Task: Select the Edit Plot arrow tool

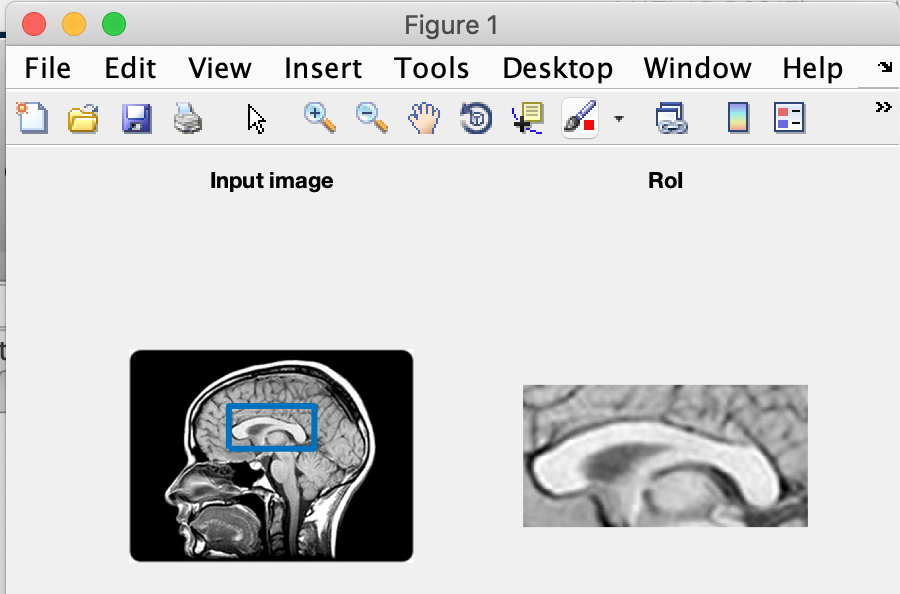Action: click(256, 119)
